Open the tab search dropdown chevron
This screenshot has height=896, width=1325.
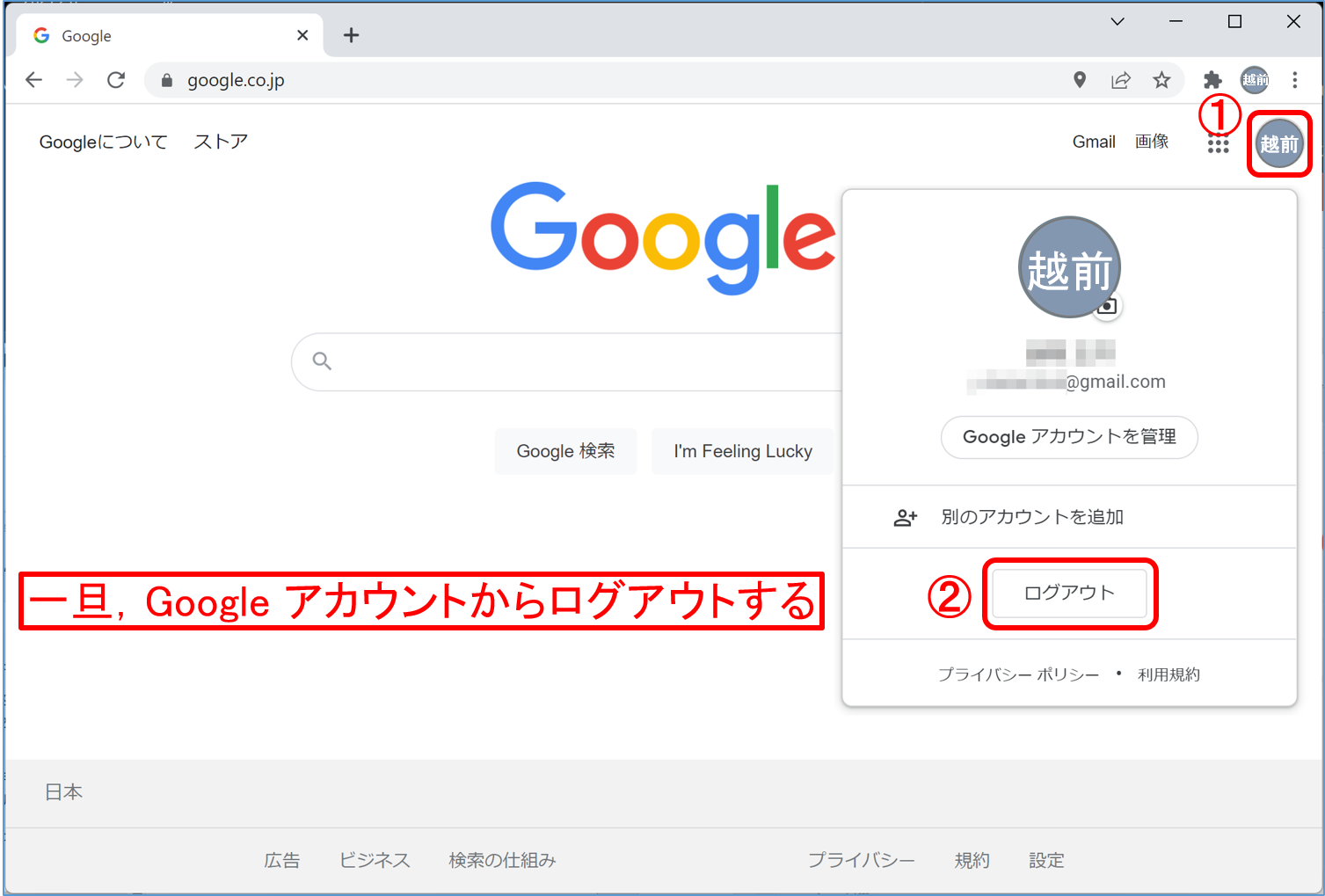[1118, 21]
